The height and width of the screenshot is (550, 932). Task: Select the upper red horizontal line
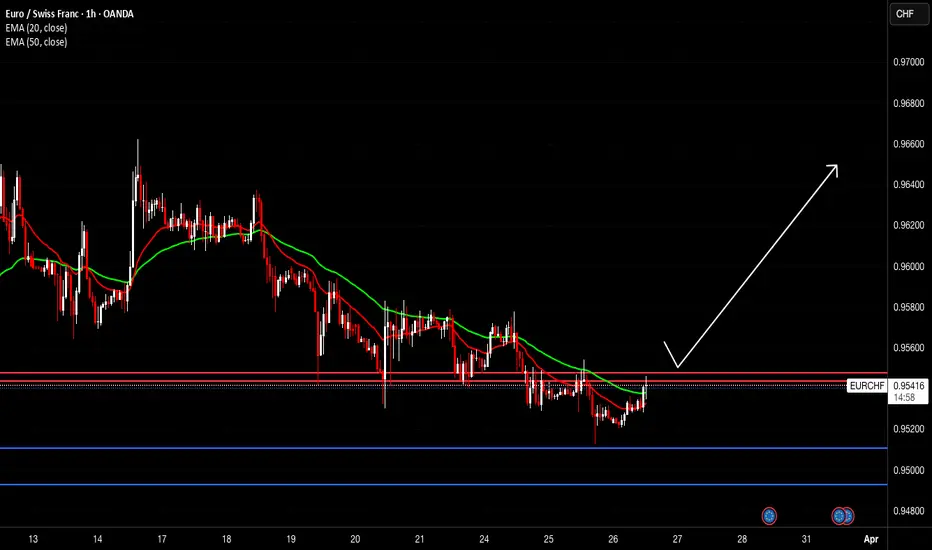[x=443, y=373]
